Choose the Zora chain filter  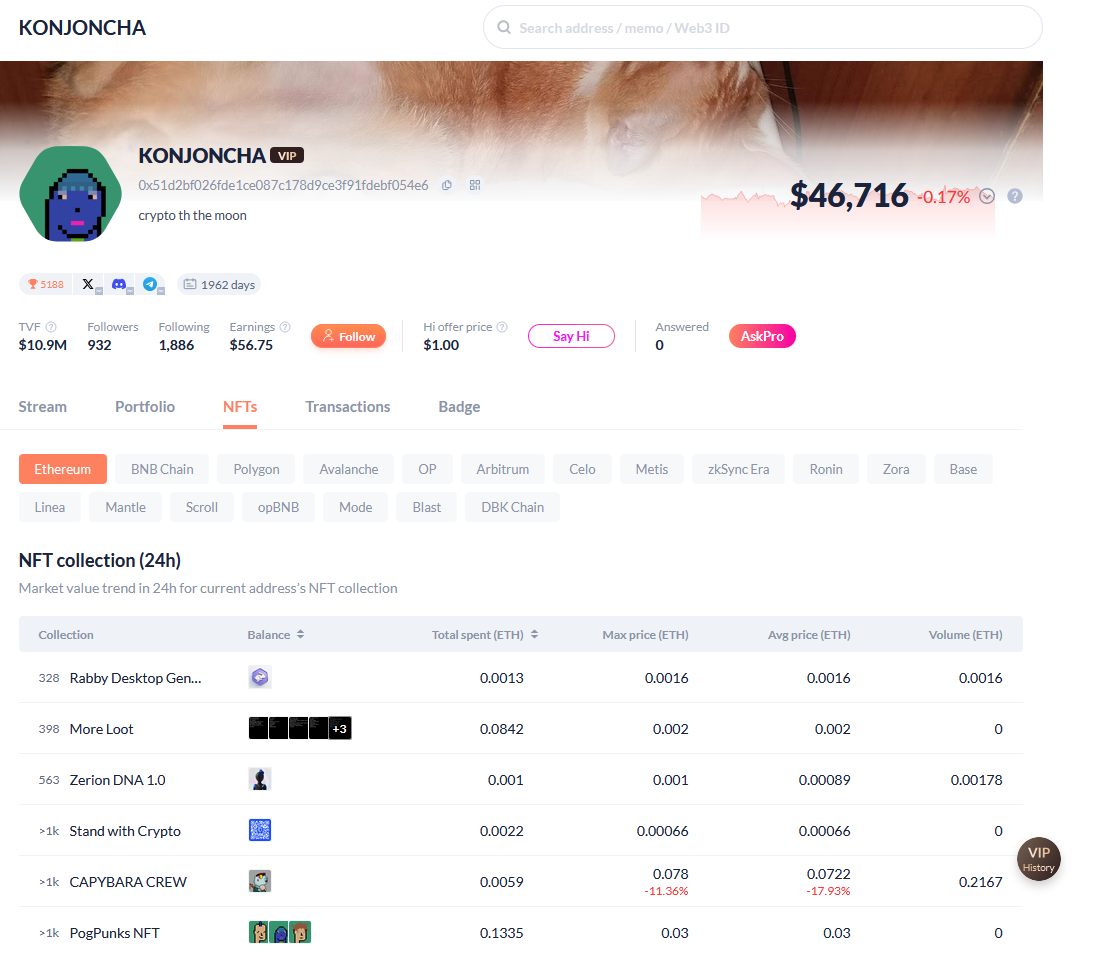(896, 469)
